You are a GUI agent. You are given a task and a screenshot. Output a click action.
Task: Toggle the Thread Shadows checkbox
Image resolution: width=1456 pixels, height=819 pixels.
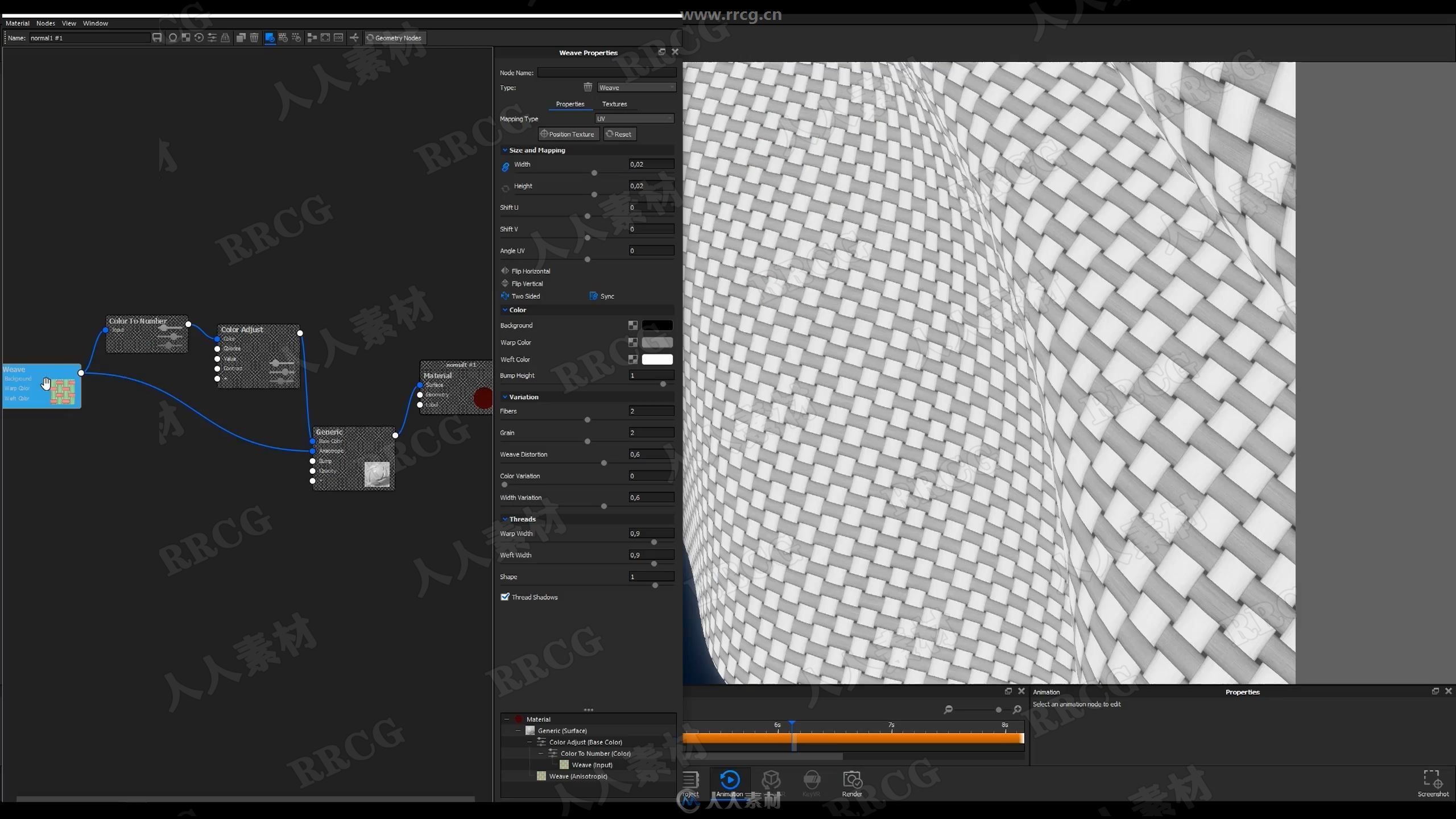click(x=505, y=597)
